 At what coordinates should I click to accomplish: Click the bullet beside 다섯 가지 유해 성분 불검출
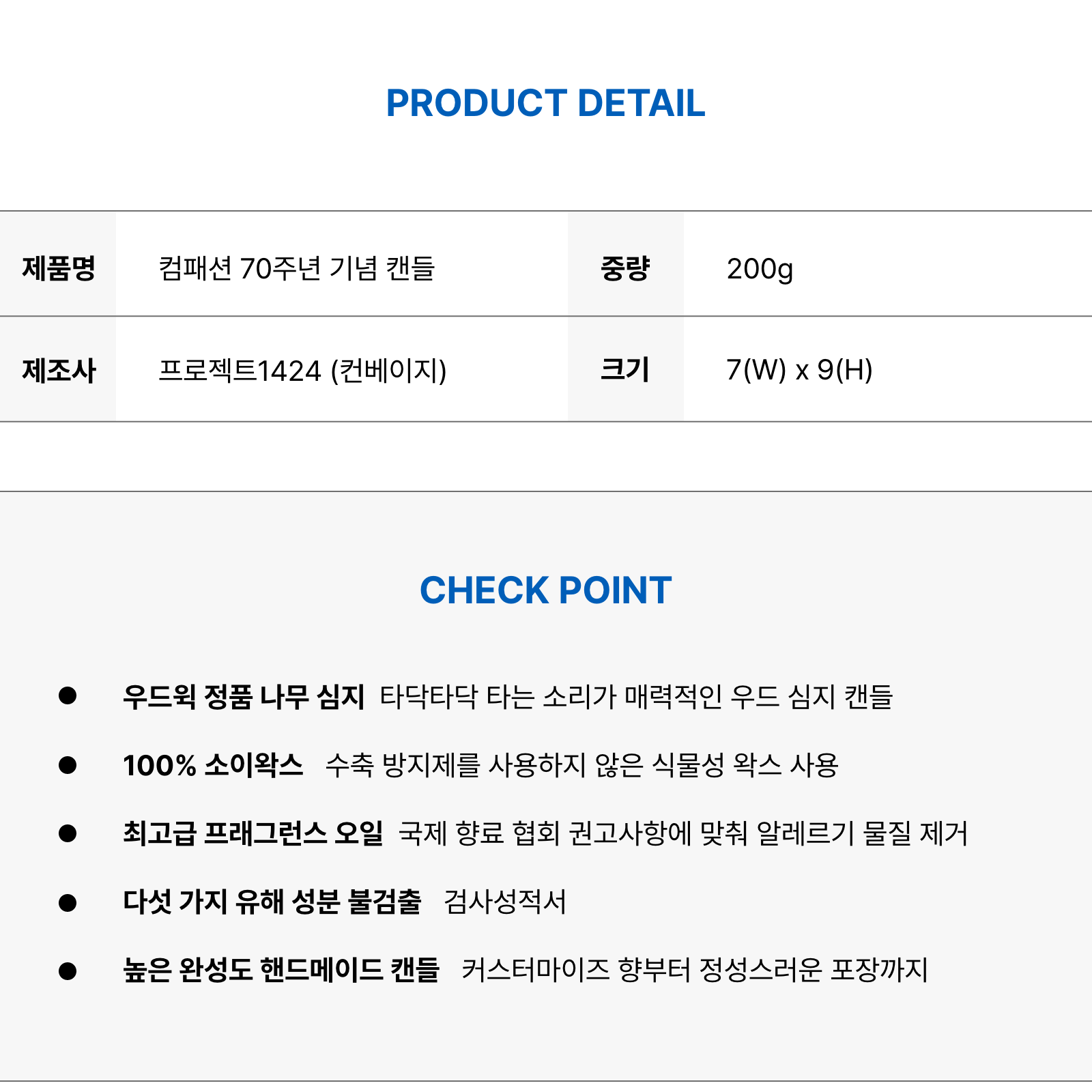pos(68,902)
